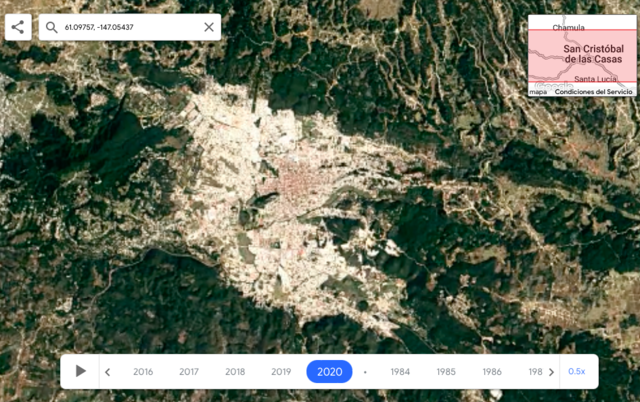Open the San Cristóbal minimap thumbnail
This screenshot has width=640, height=402.
pyautogui.click(x=582, y=56)
